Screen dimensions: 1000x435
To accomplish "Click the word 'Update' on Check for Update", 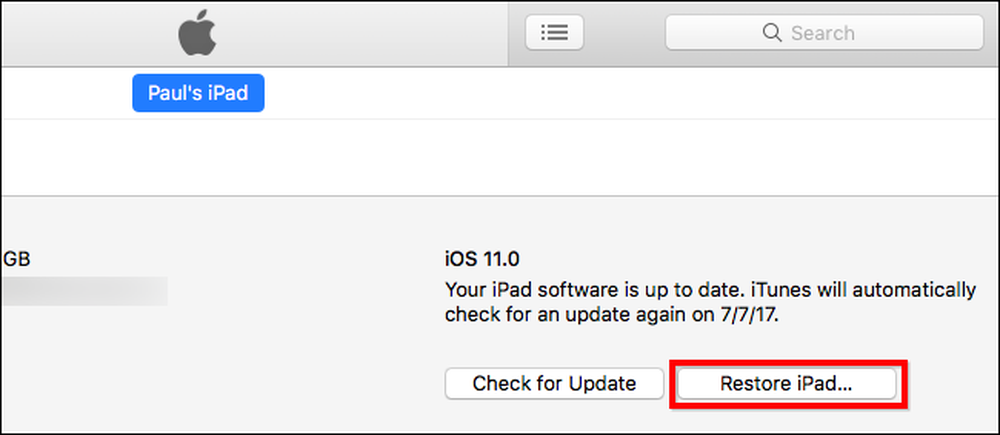I will (603, 384).
